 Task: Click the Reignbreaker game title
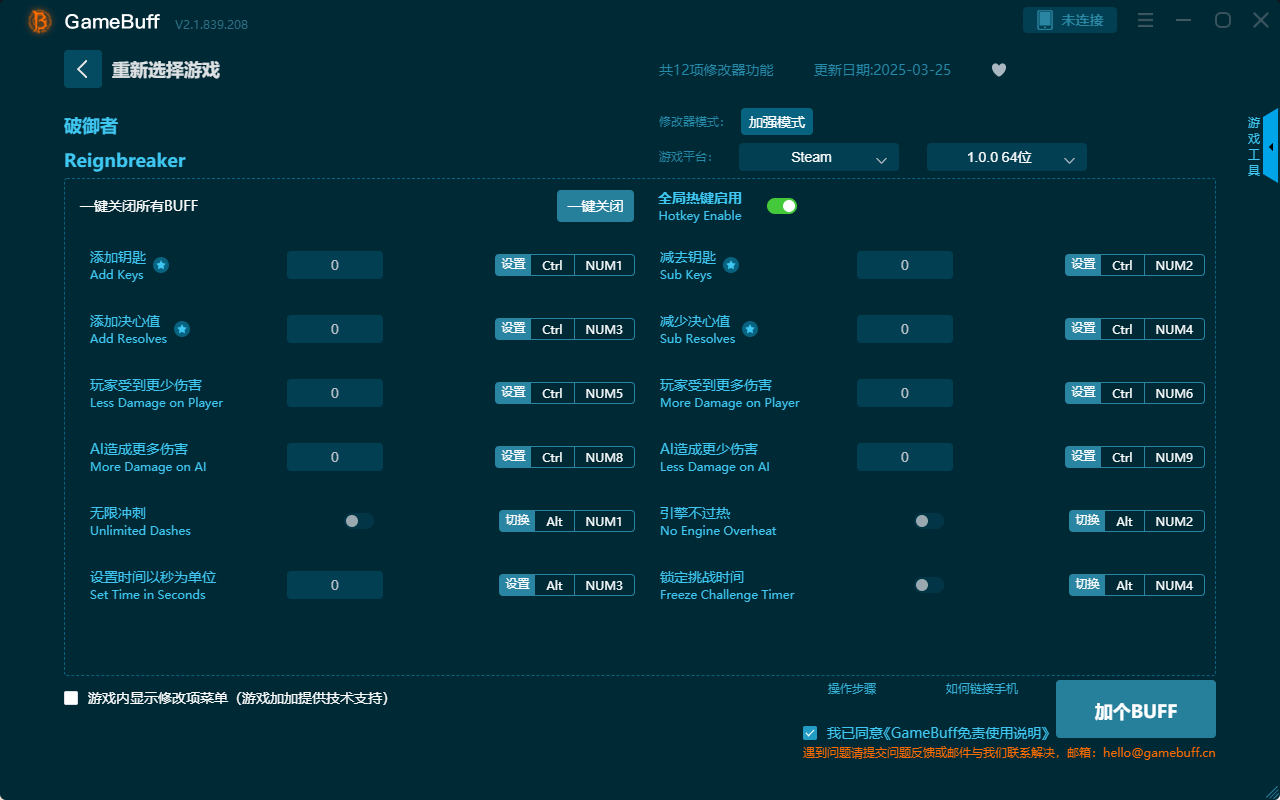pos(125,161)
